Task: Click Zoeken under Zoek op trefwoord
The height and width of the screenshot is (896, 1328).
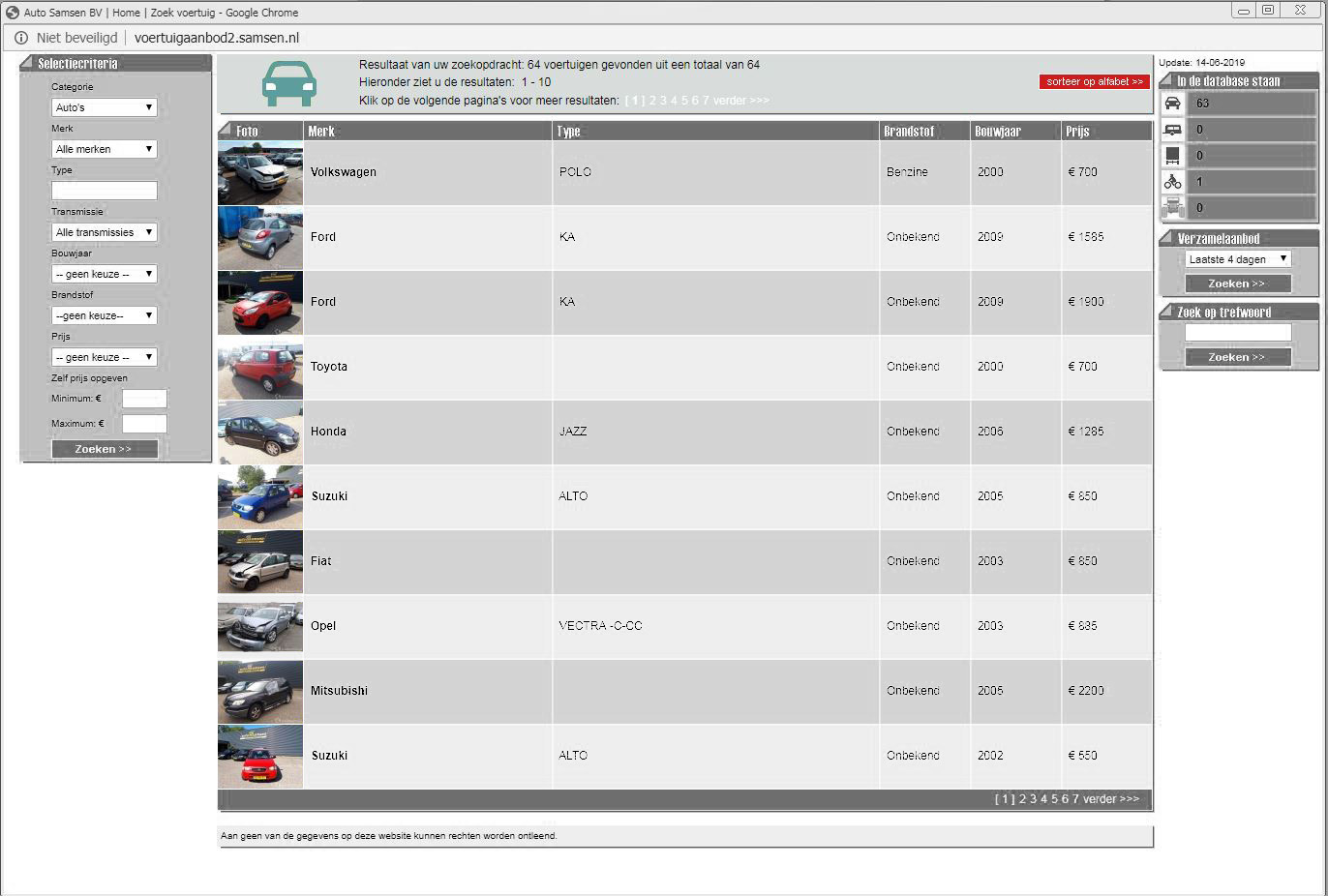Action: coord(1238,357)
